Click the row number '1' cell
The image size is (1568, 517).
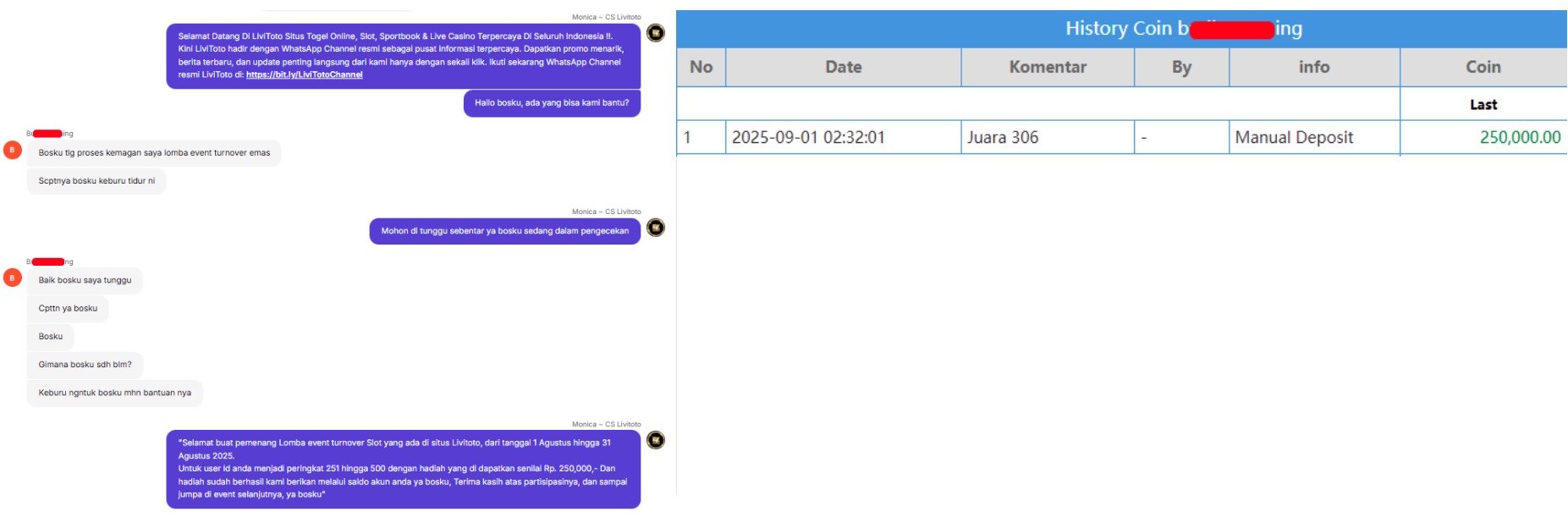pyautogui.click(x=701, y=137)
